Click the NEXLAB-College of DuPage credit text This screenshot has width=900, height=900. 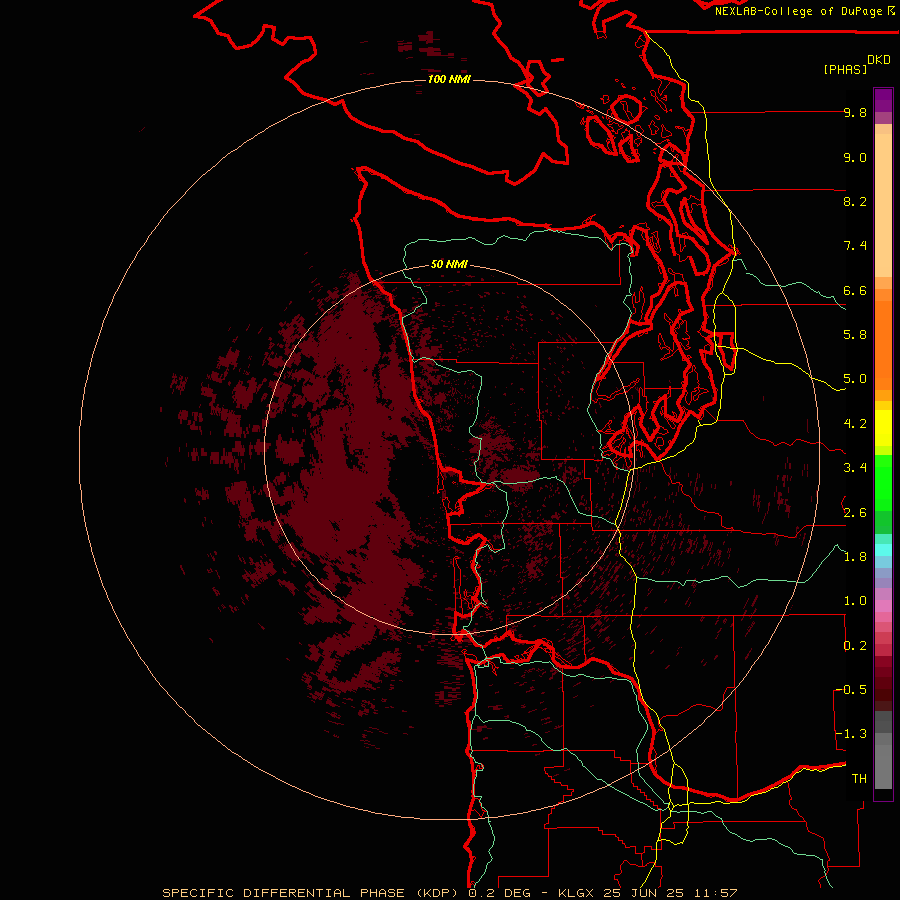click(x=799, y=11)
